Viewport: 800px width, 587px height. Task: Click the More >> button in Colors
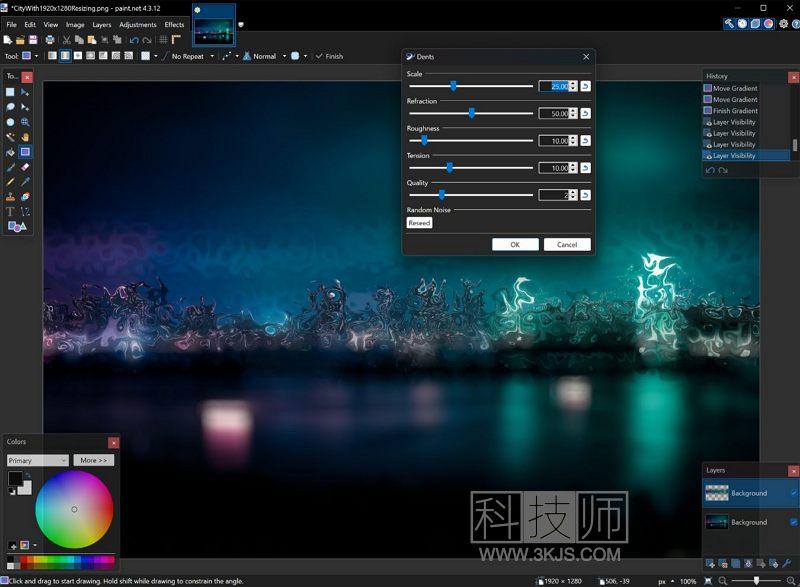(x=93, y=460)
